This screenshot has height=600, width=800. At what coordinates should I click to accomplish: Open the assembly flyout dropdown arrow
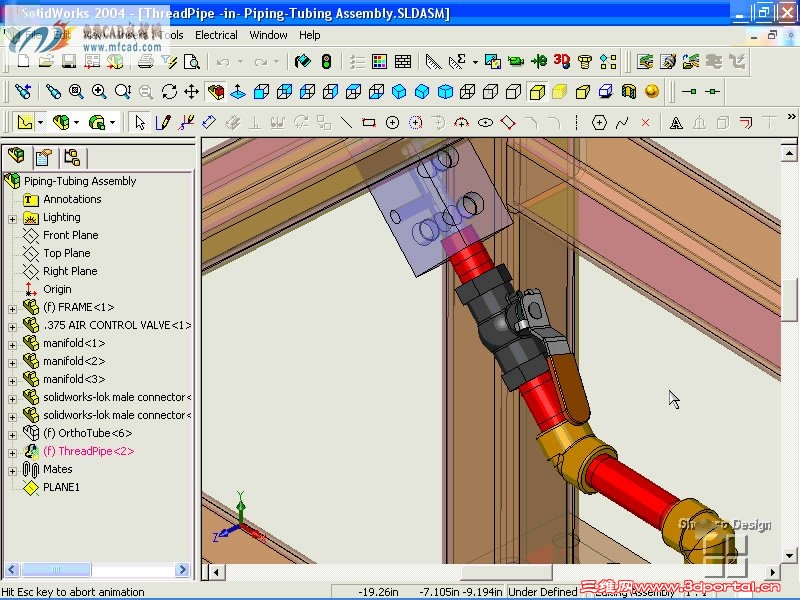pos(77,122)
